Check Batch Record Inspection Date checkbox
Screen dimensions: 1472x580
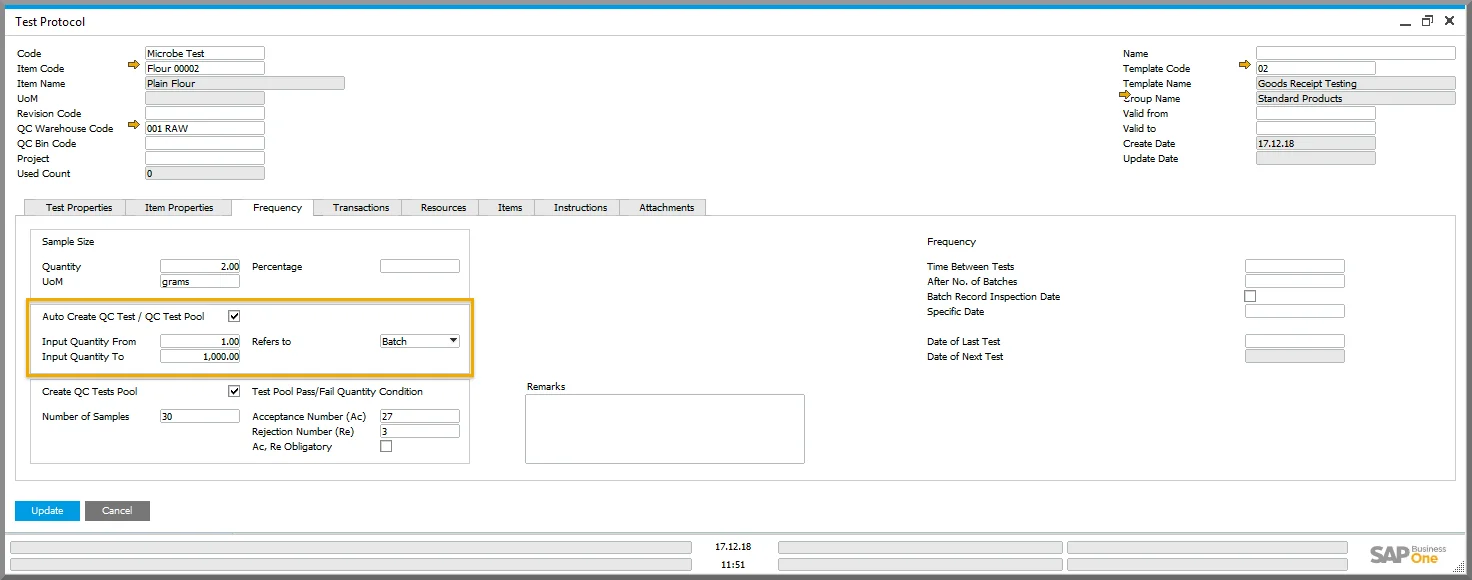point(1250,296)
